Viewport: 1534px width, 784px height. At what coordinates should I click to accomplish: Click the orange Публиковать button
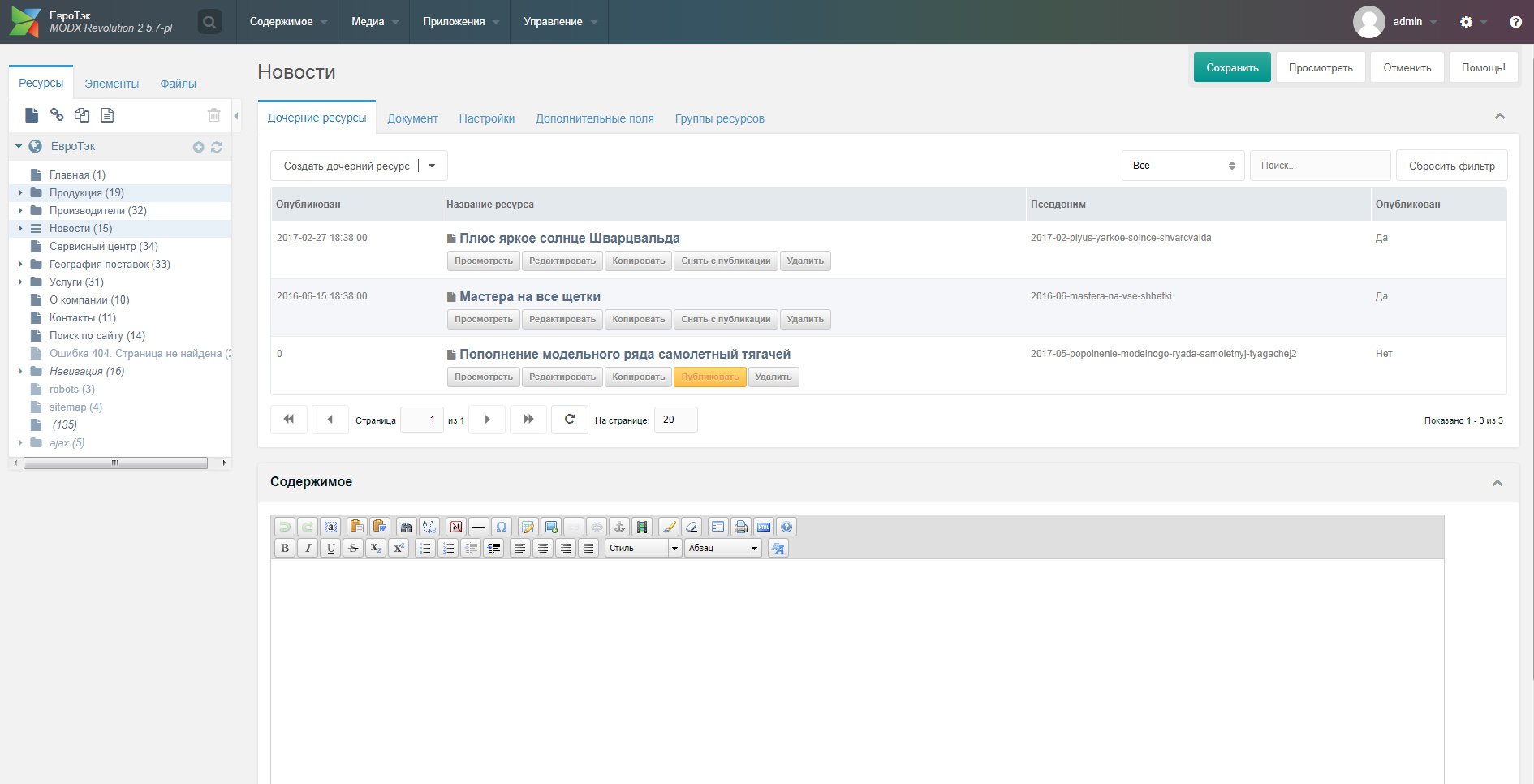pos(710,377)
